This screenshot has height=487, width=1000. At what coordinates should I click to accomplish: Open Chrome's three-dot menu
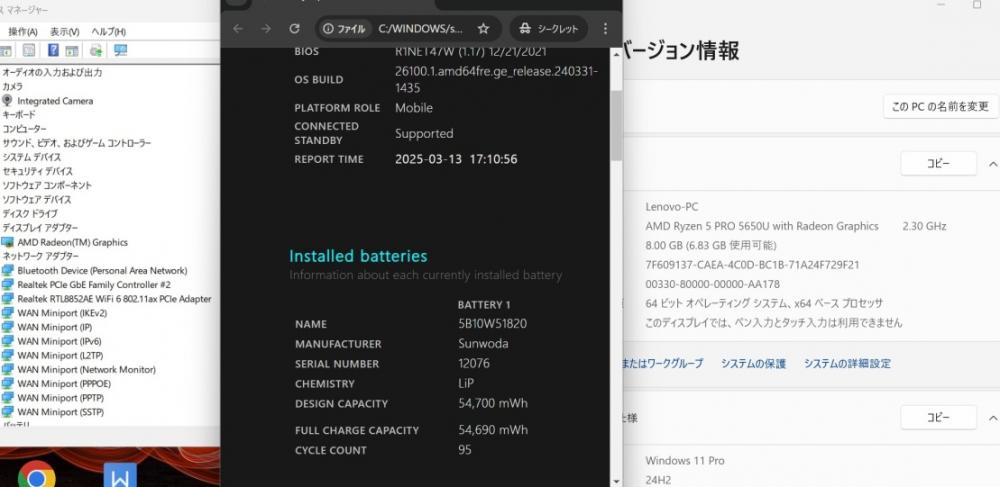pos(605,29)
